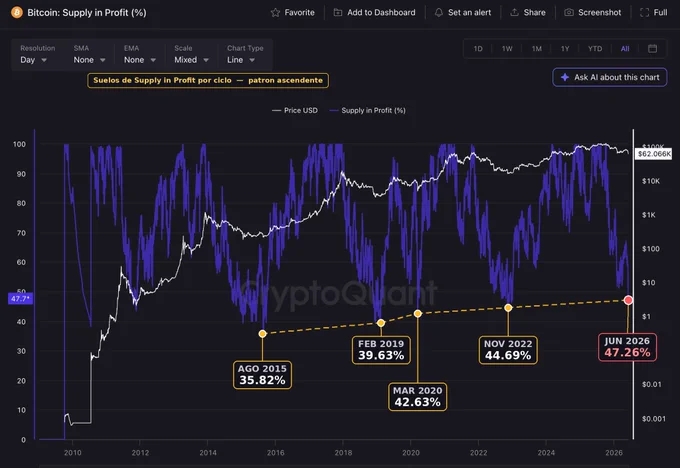Image resolution: width=680 pixels, height=468 pixels.
Task: Select the 1Y time range
Action: click(x=565, y=49)
